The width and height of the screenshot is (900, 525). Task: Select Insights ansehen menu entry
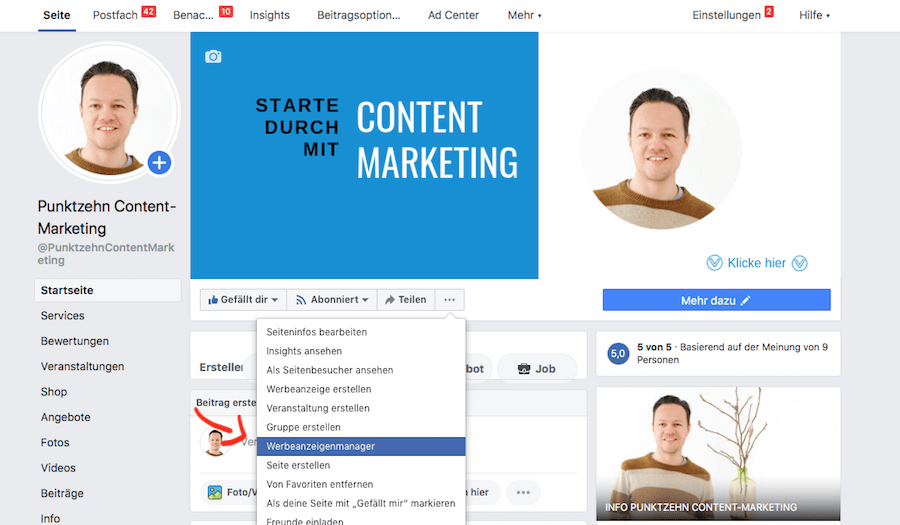click(361, 351)
